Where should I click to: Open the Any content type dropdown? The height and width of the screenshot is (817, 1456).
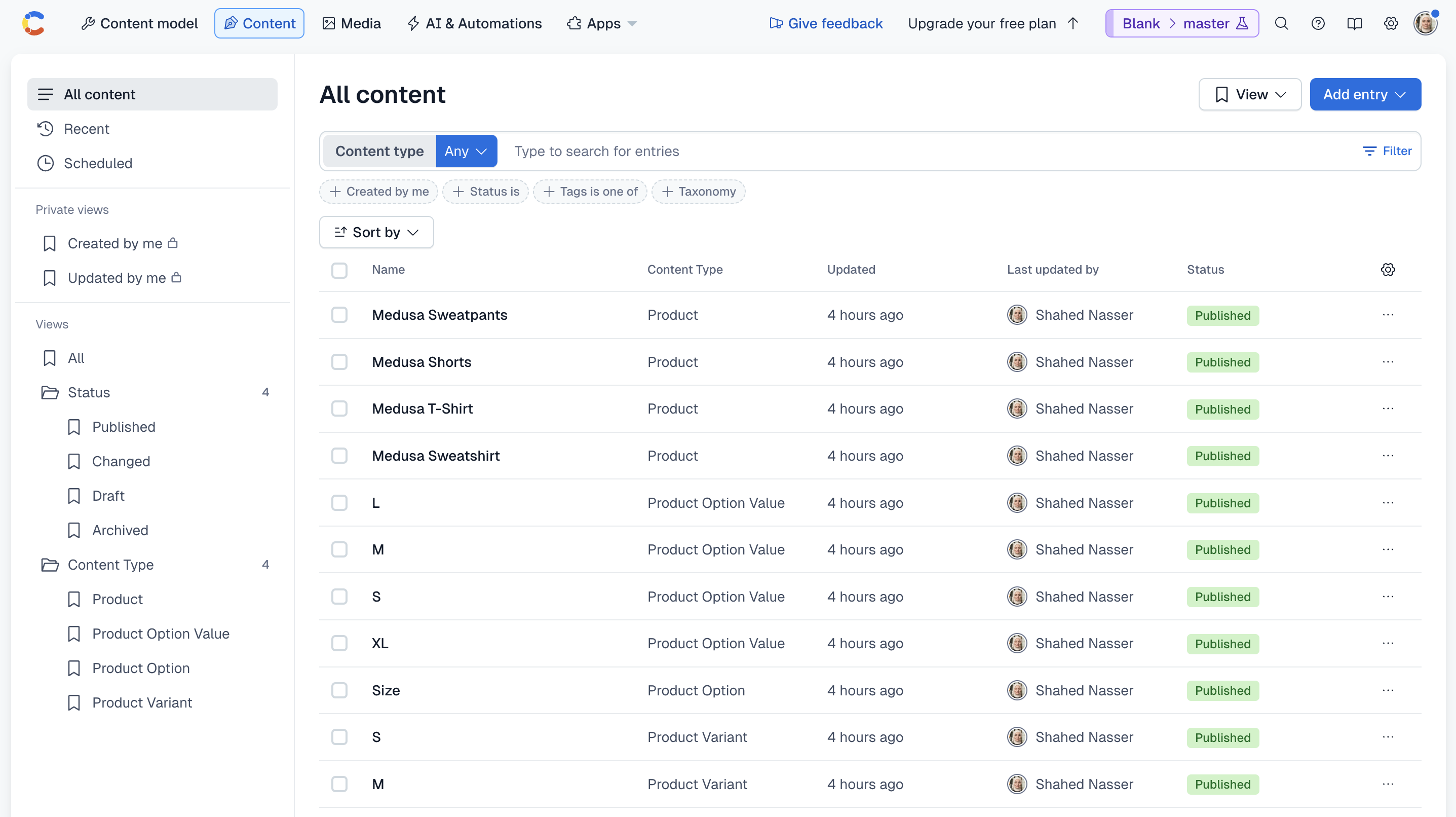pyautogui.click(x=466, y=151)
